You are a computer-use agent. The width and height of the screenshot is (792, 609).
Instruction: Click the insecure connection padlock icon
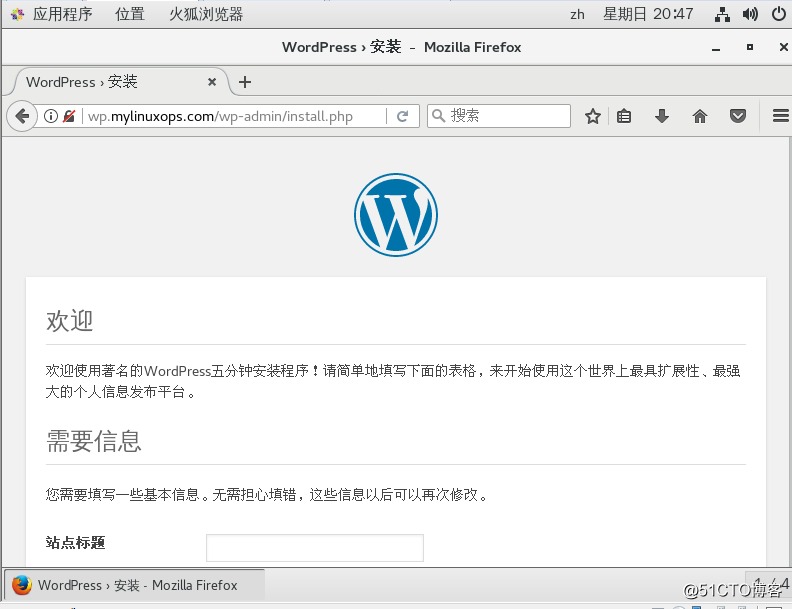pyautogui.click(x=69, y=116)
